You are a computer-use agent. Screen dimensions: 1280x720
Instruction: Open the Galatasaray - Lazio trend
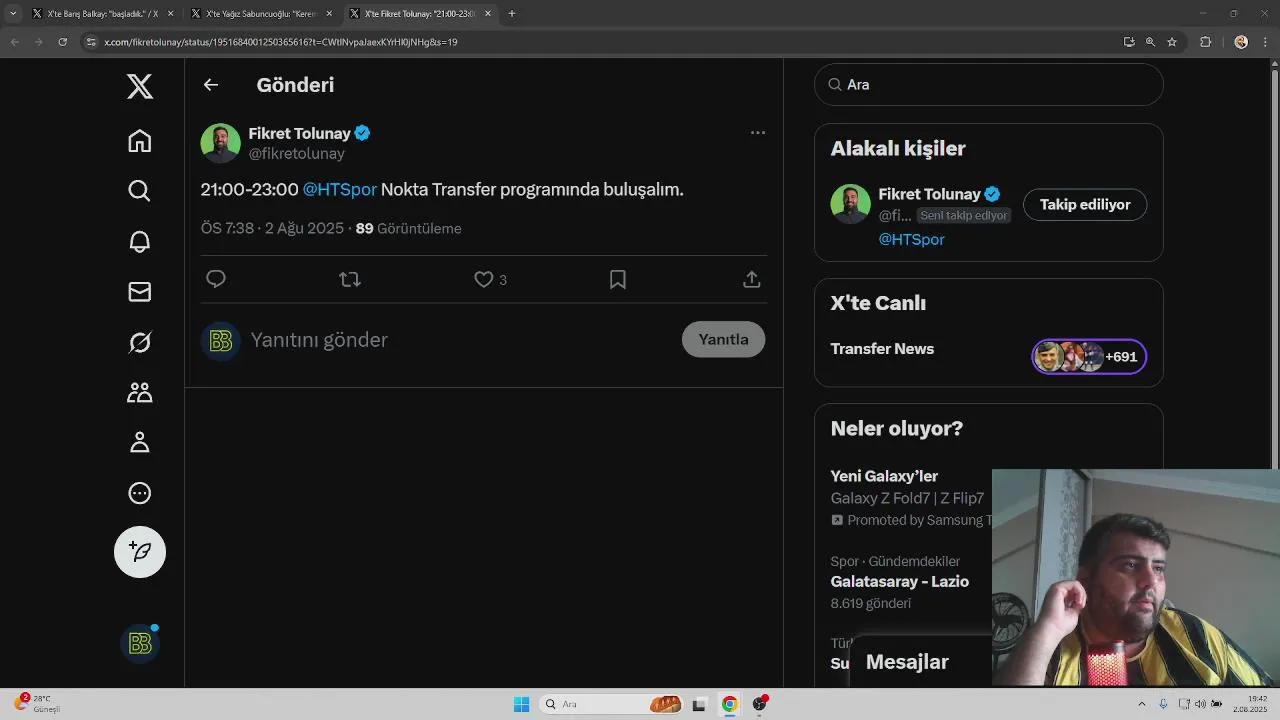coord(899,582)
